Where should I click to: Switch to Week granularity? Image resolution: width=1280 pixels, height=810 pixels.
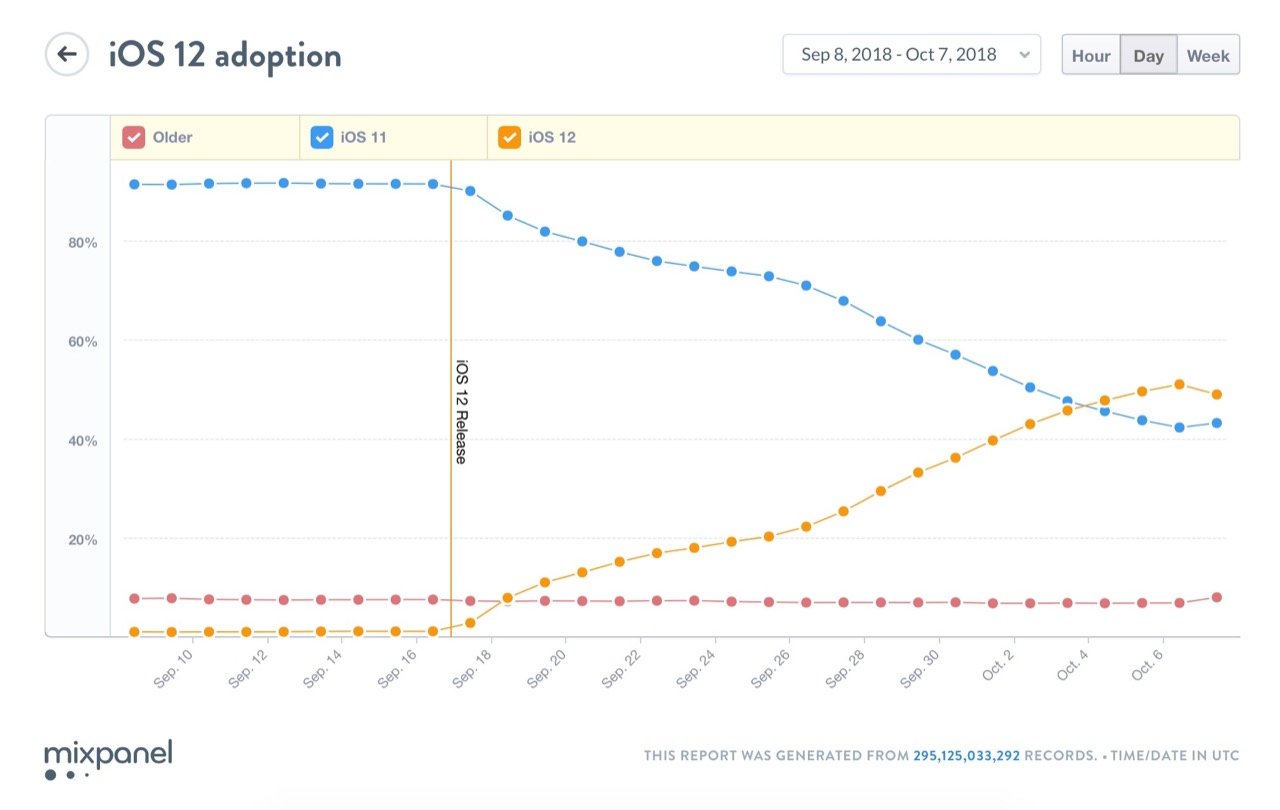(1208, 55)
